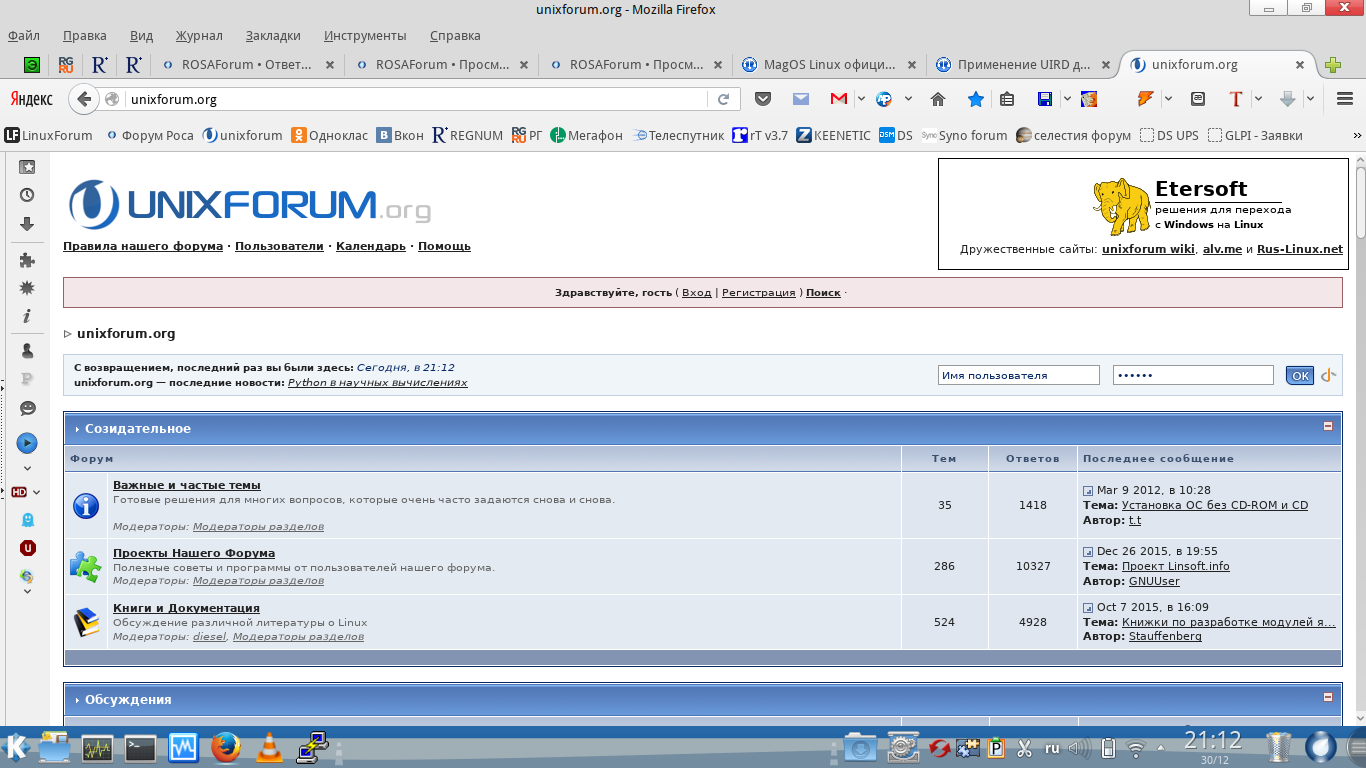
Task: Open the Правка menu
Action: [84, 35]
